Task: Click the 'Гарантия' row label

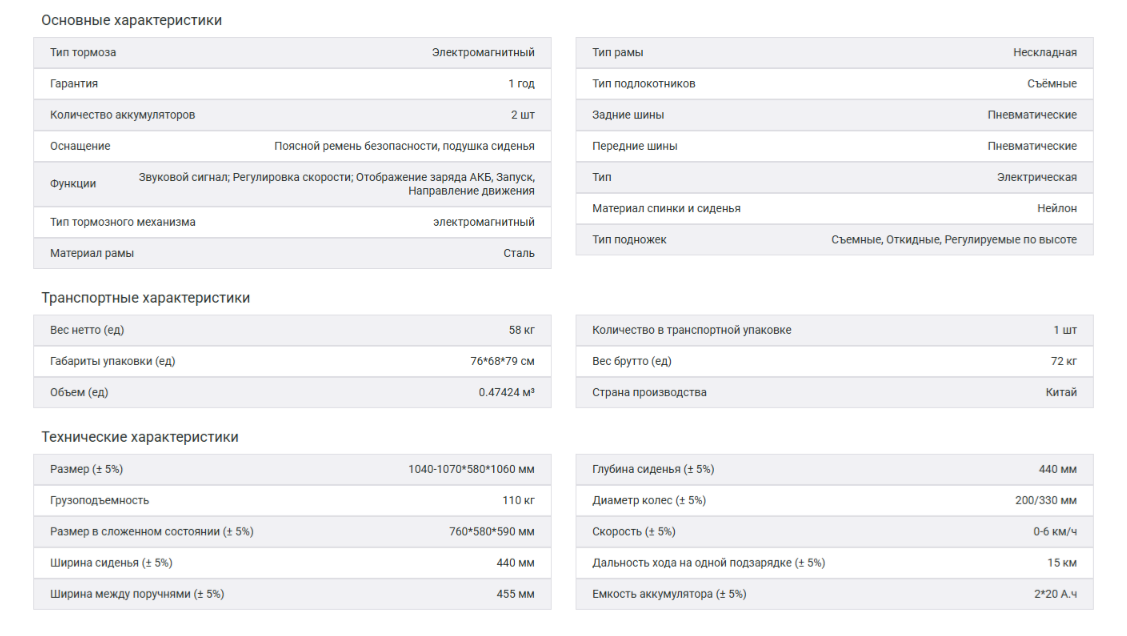Action: click(x=74, y=84)
